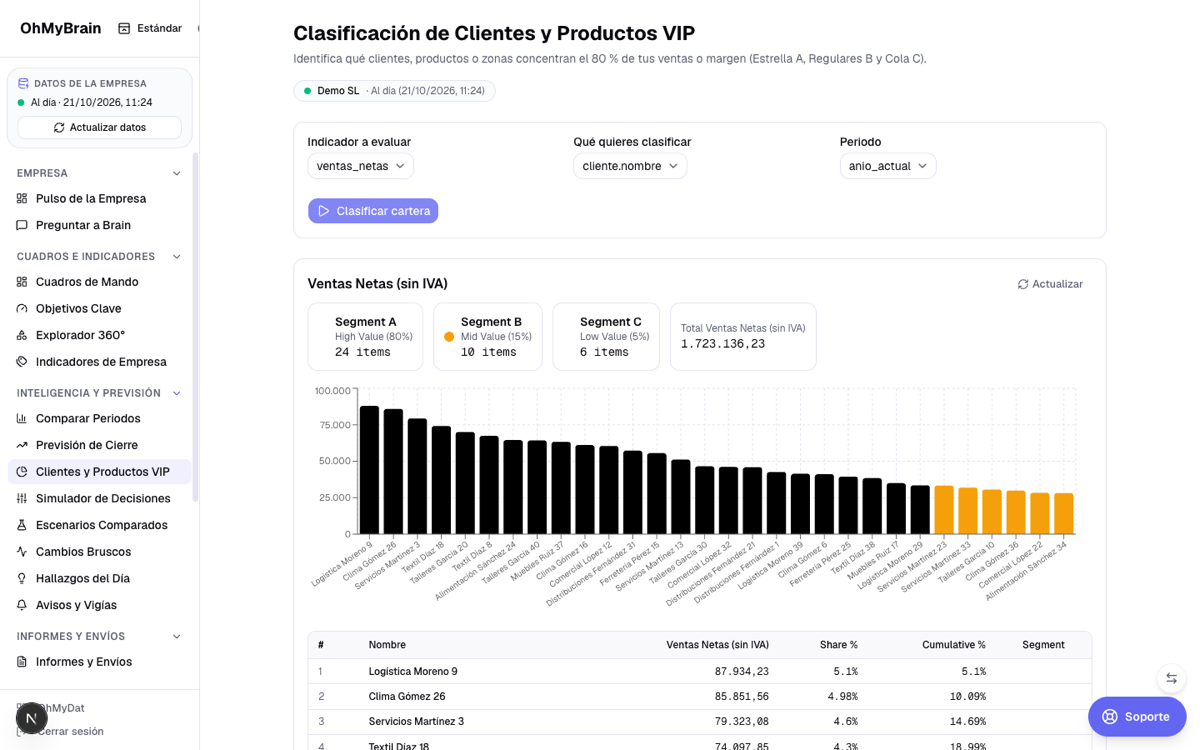Open the ventas_netas indicator dropdown
This screenshot has height=750, width=1200.
[x=360, y=166]
